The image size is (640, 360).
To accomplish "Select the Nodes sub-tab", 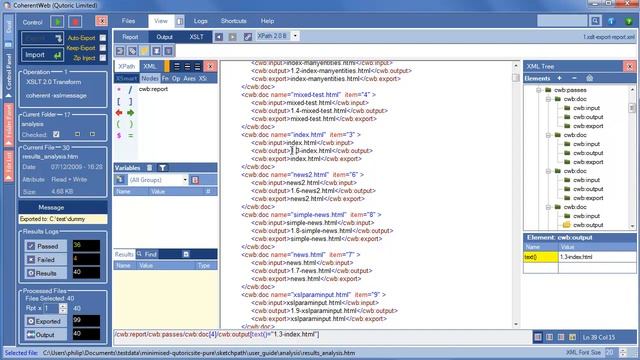I will click(150, 78).
